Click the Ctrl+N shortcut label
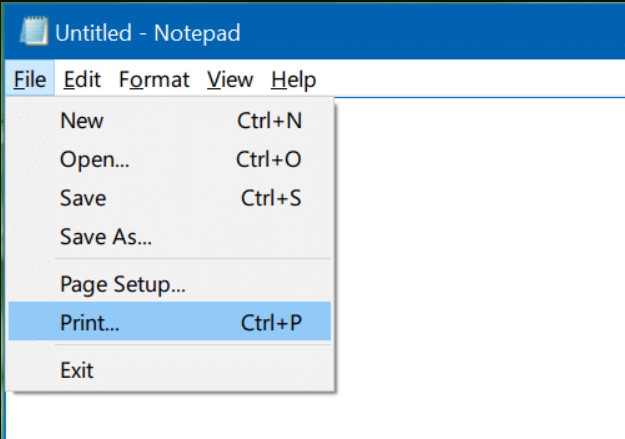This screenshot has width=625, height=439. click(x=270, y=121)
